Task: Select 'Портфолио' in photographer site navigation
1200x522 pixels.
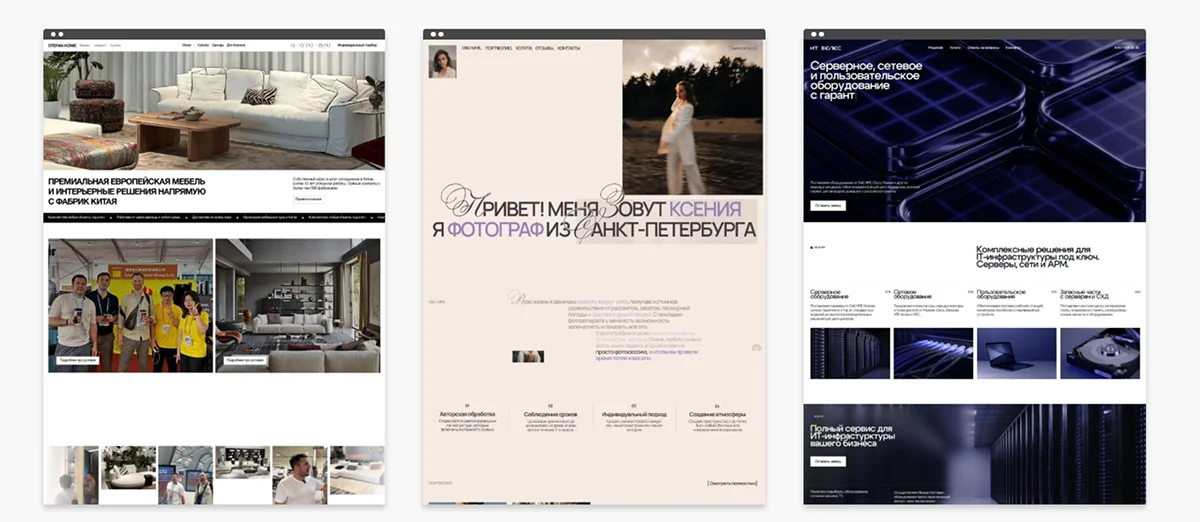Action: (500, 47)
